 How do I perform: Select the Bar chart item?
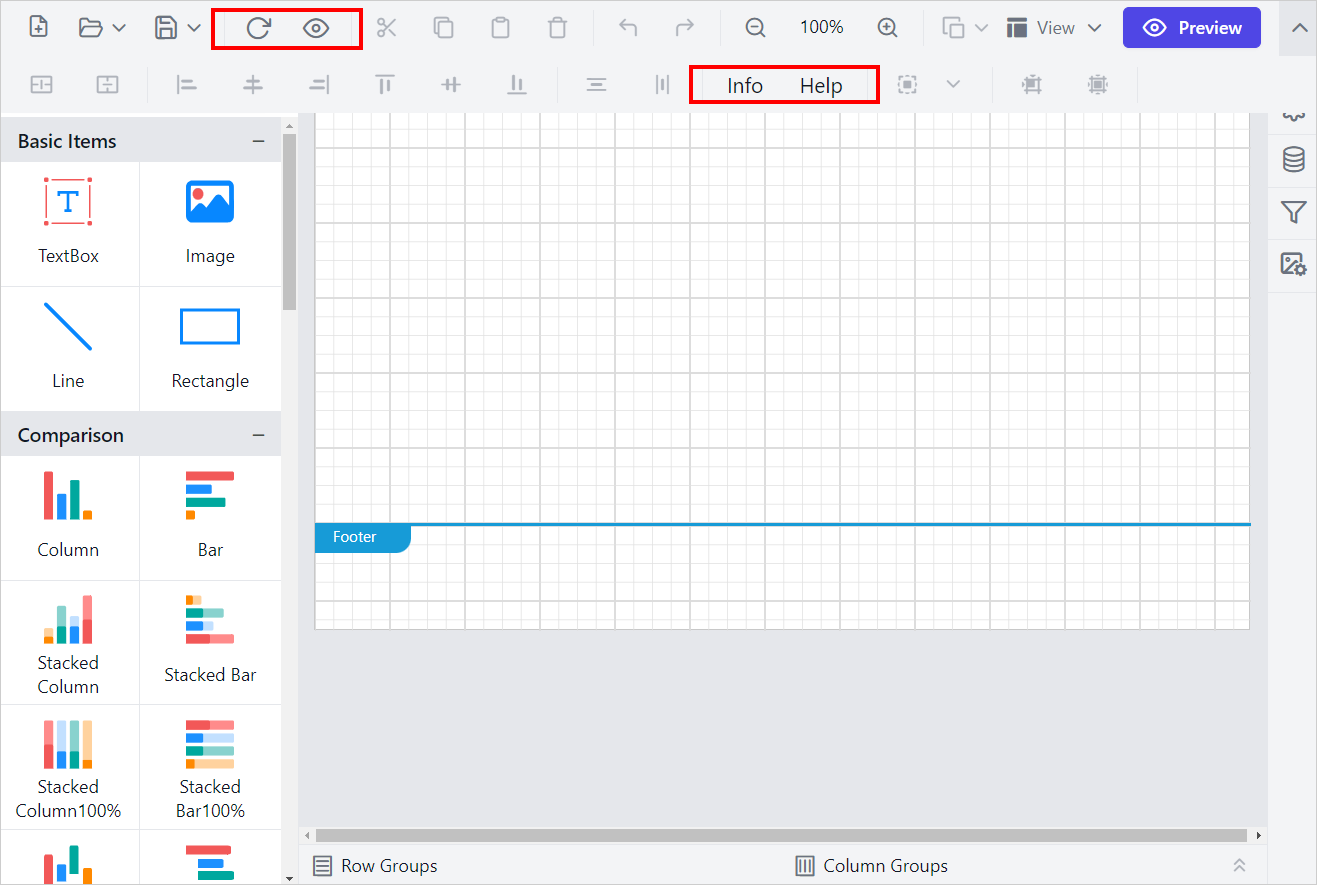(x=210, y=518)
